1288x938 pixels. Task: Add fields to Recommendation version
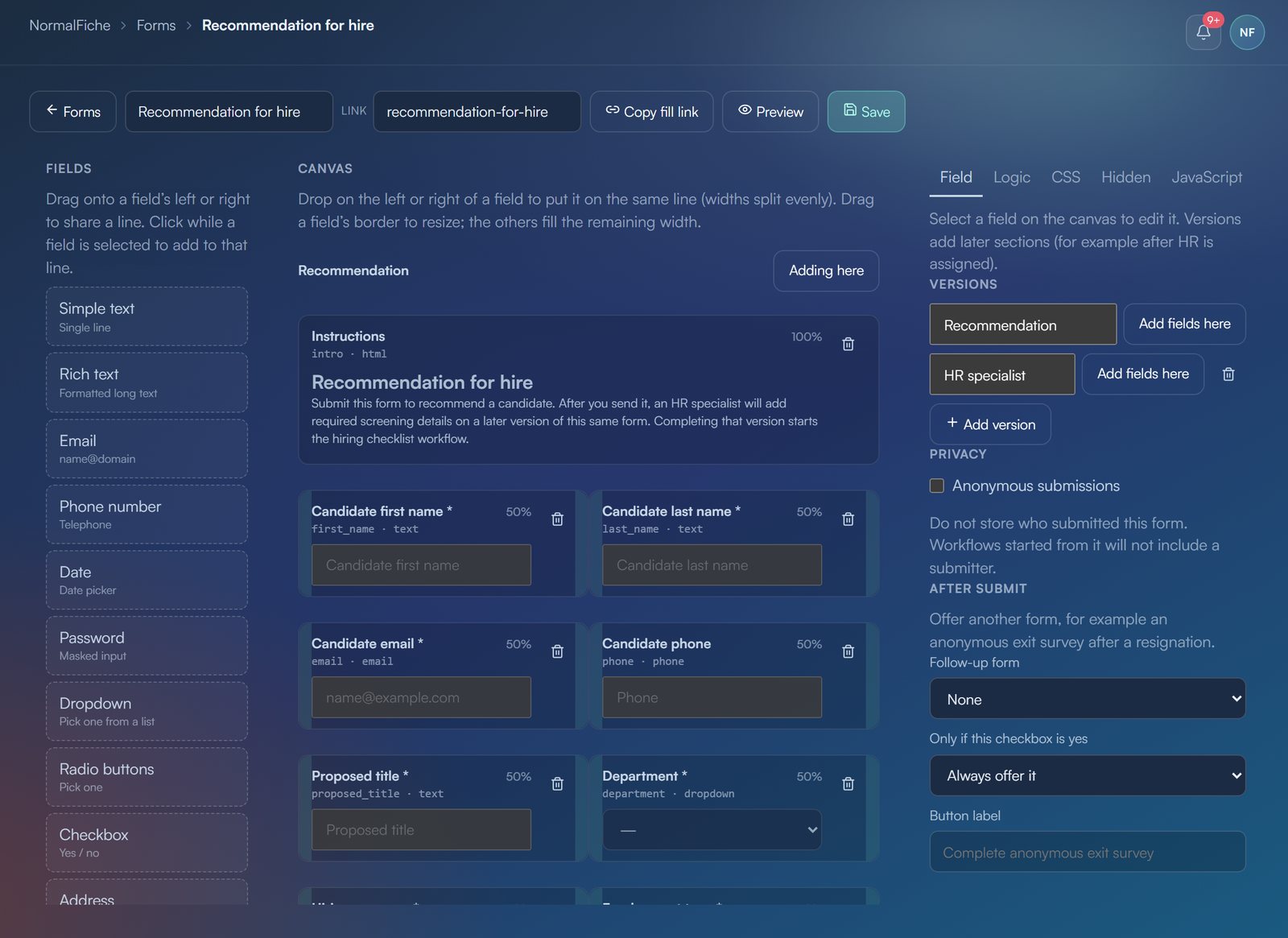(x=1185, y=324)
